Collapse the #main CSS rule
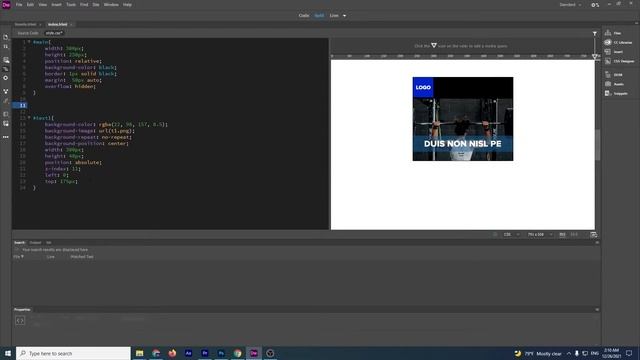 [29, 42]
